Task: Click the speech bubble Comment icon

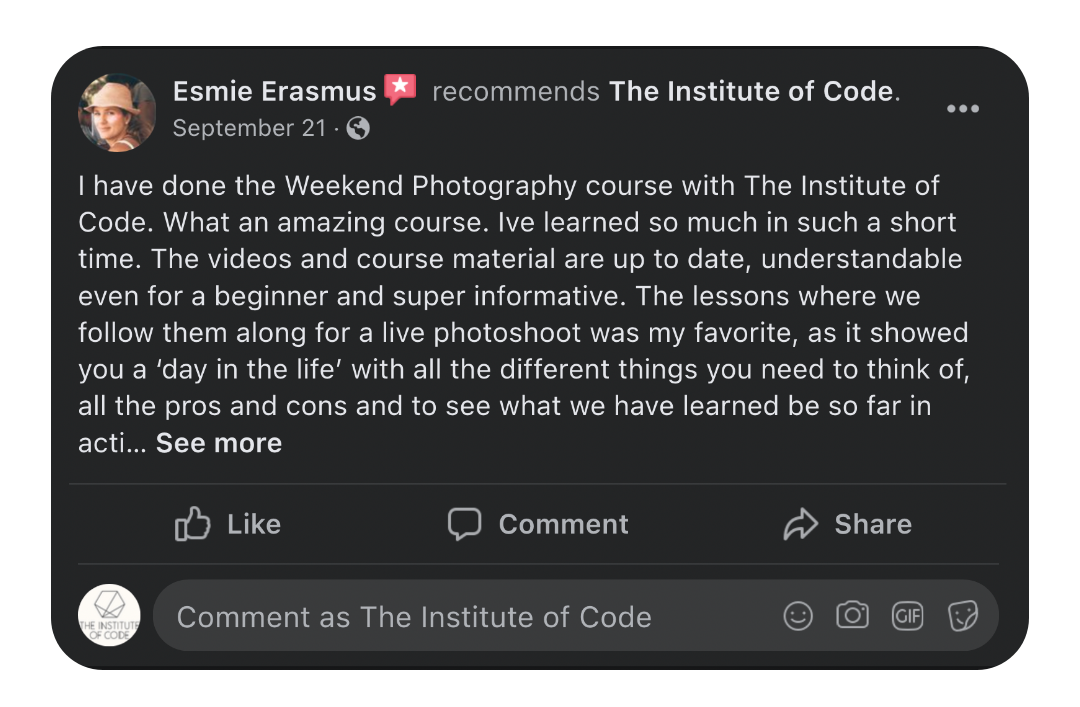Action: click(x=464, y=524)
